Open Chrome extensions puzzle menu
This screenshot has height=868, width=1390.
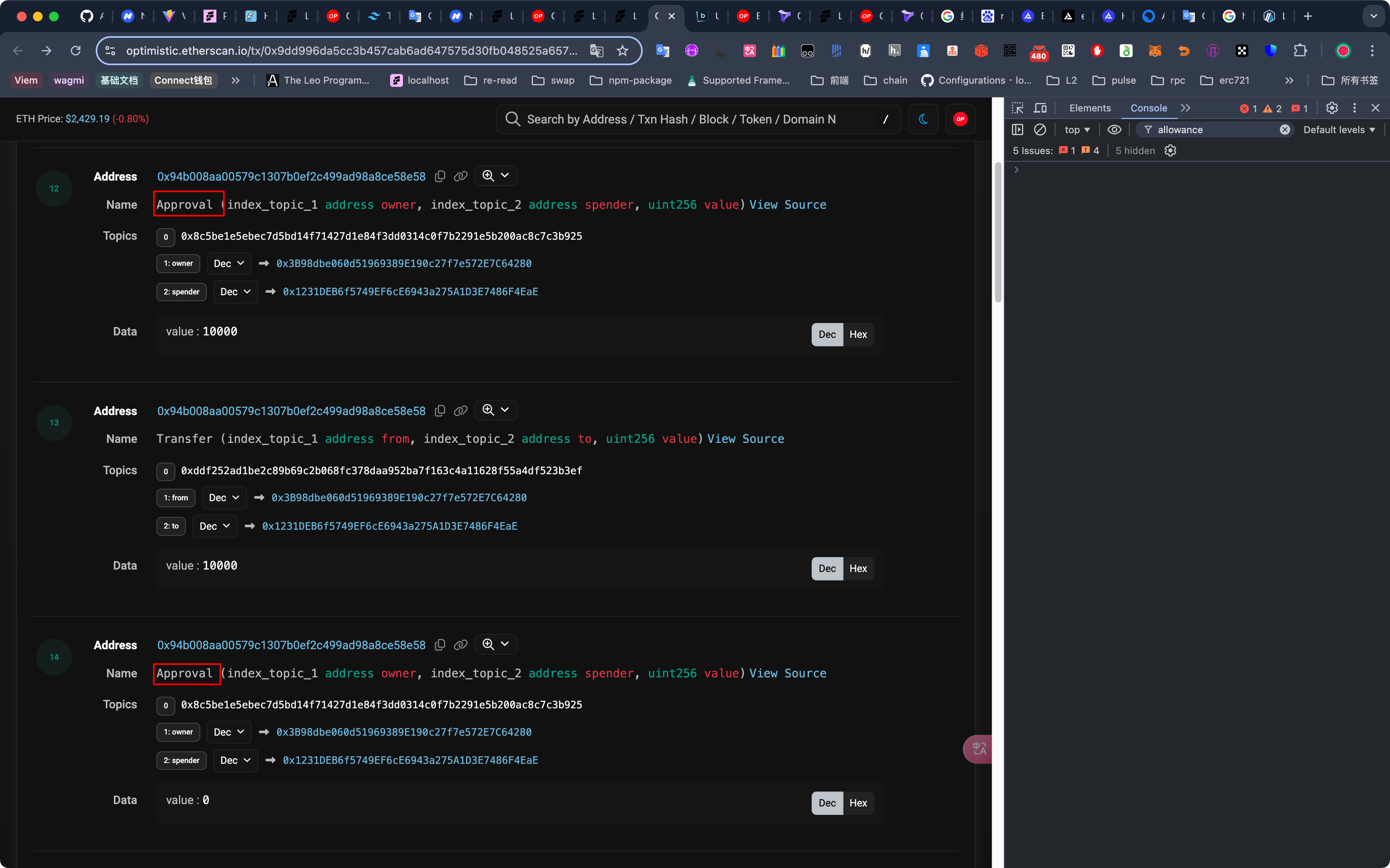tap(1300, 51)
